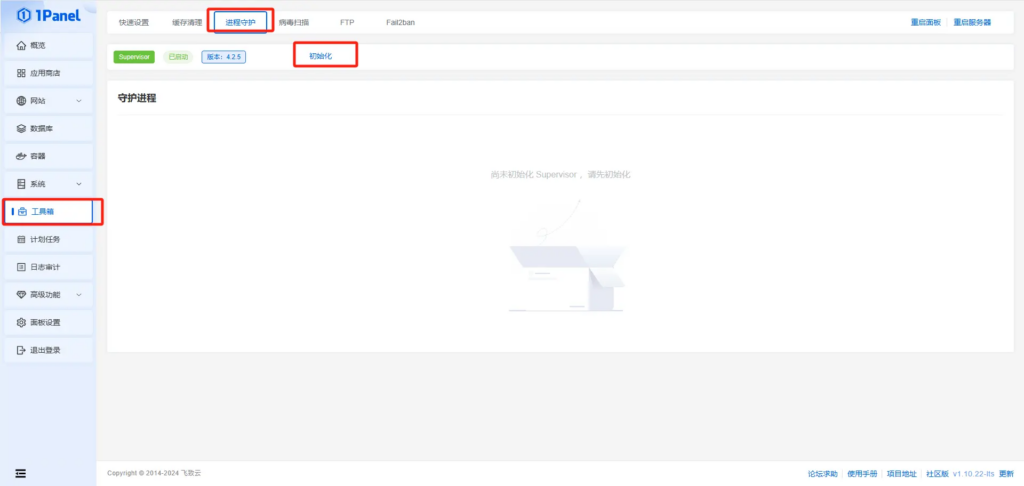Go to 数据库 database page
The width and height of the screenshot is (1024, 486).
tap(42, 129)
